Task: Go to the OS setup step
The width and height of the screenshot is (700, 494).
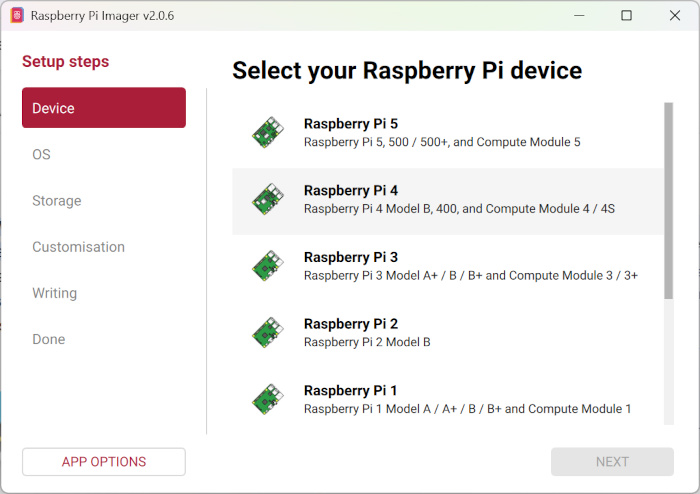Action: (41, 155)
